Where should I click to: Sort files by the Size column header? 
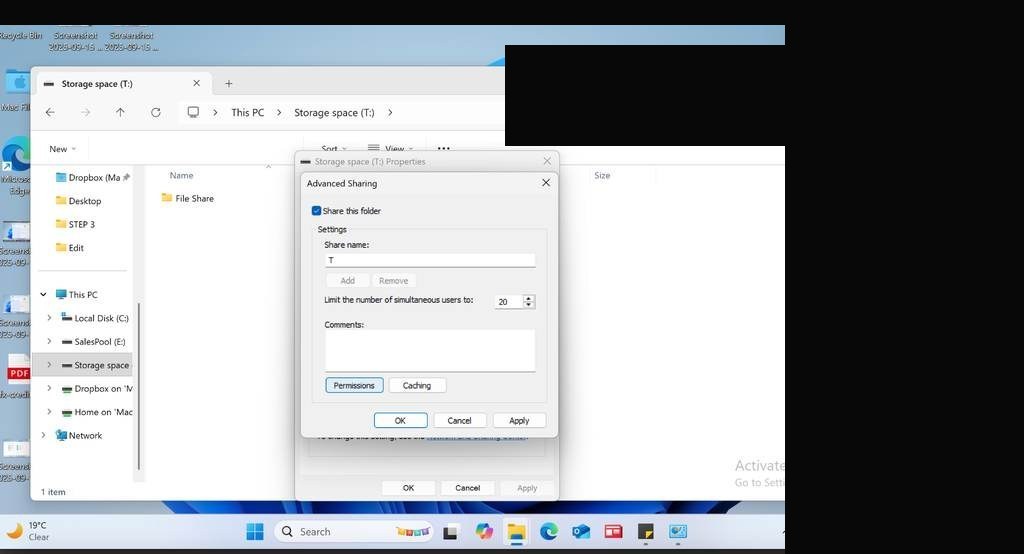(602, 175)
